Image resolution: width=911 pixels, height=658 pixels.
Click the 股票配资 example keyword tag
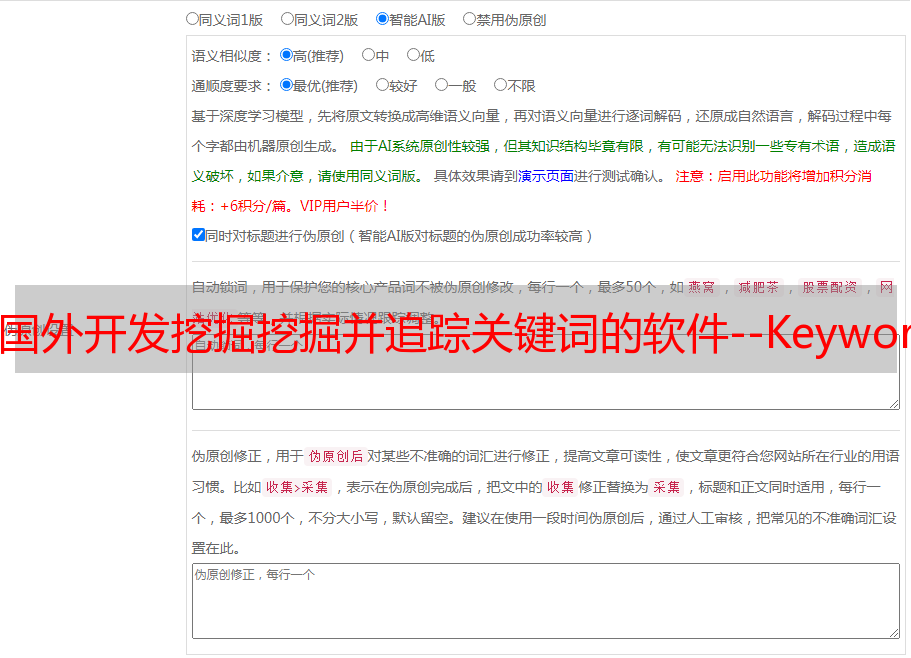[830, 287]
